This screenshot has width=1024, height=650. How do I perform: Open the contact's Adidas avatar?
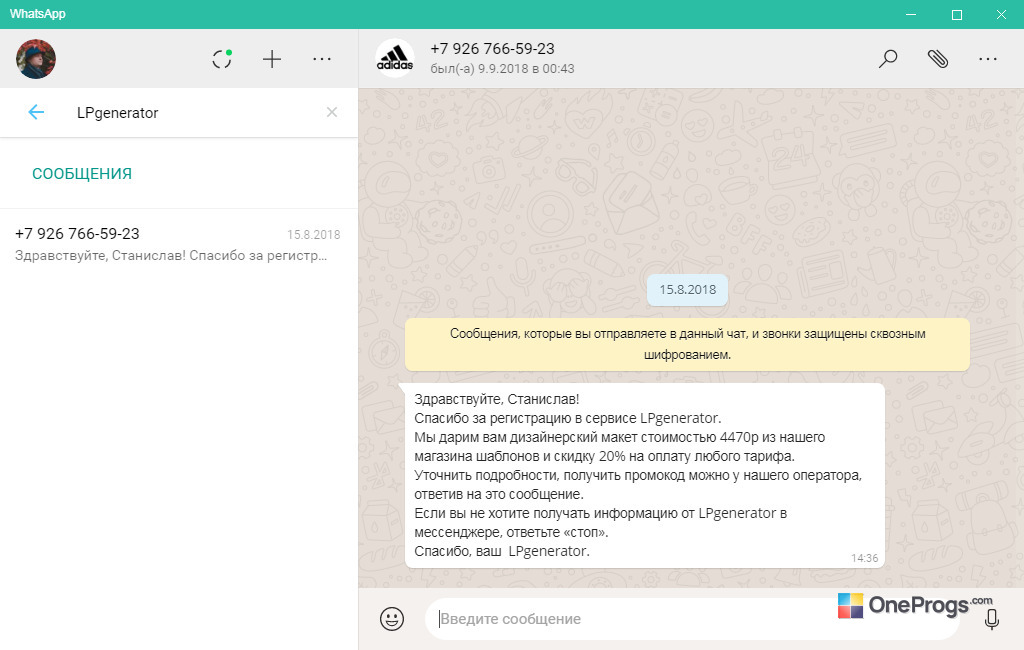(x=394, y=58)
